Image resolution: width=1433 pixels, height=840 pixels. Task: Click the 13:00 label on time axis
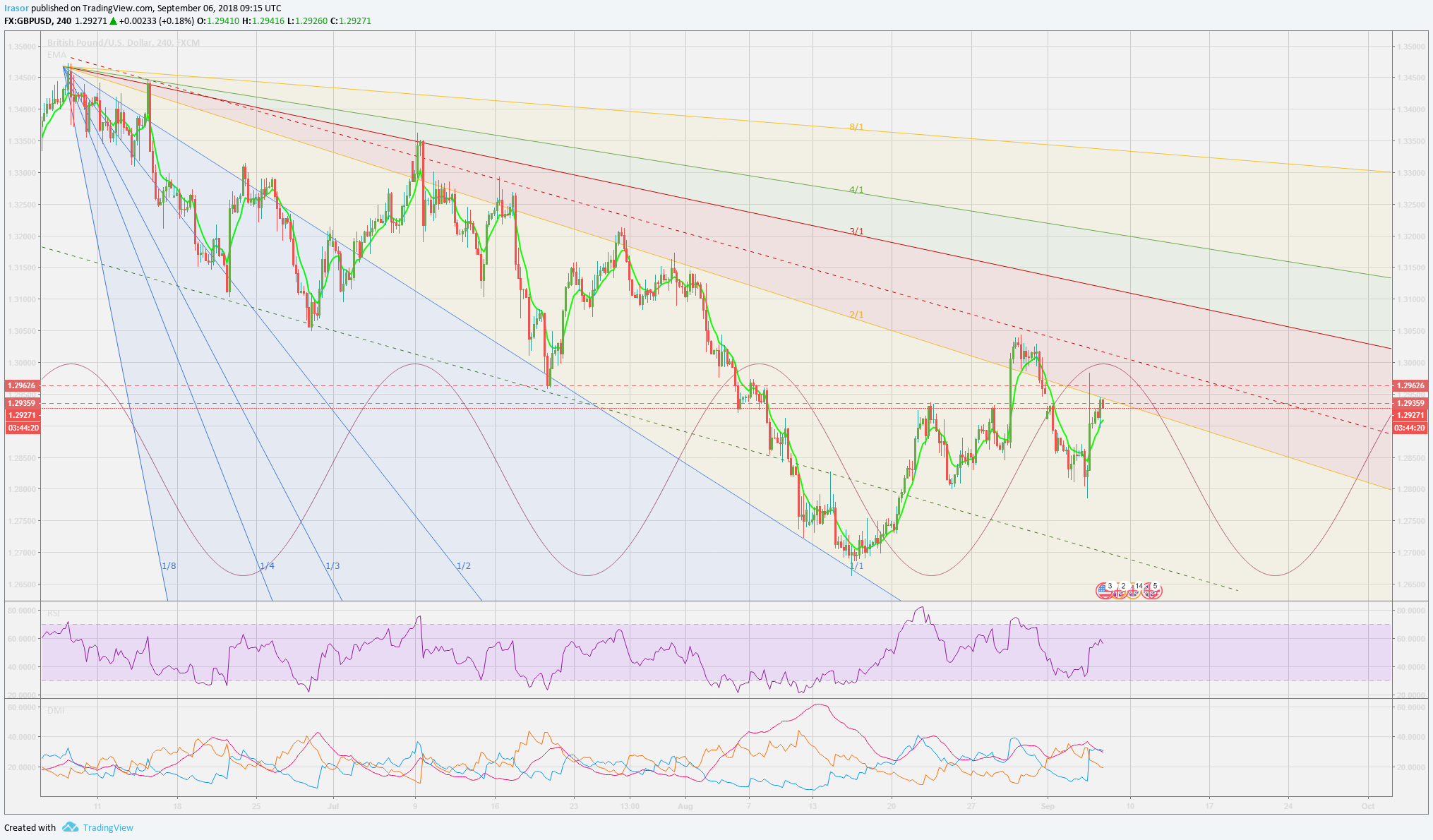[630, 806]
